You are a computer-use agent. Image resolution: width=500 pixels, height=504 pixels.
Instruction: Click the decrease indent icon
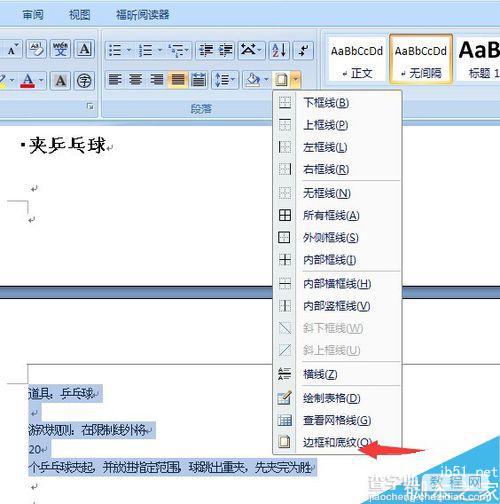206,50
